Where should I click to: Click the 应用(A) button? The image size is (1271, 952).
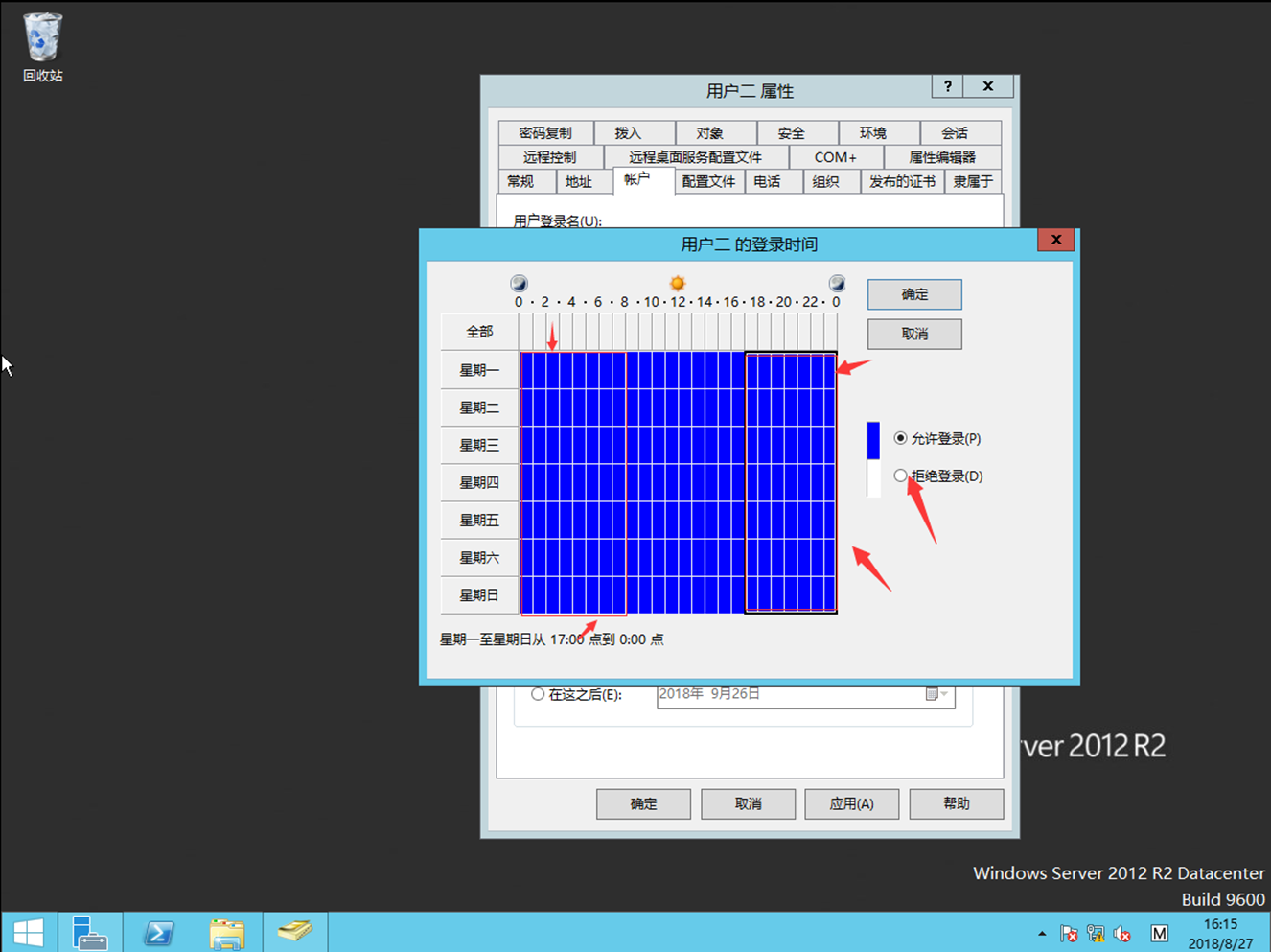pyautogui.click(x=852, y=803)
